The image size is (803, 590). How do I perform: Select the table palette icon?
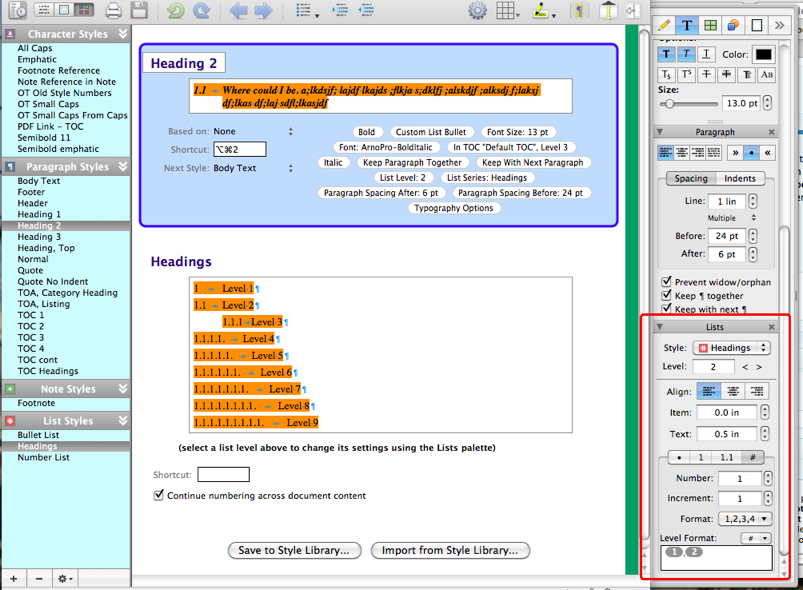[x=711, y=25]
